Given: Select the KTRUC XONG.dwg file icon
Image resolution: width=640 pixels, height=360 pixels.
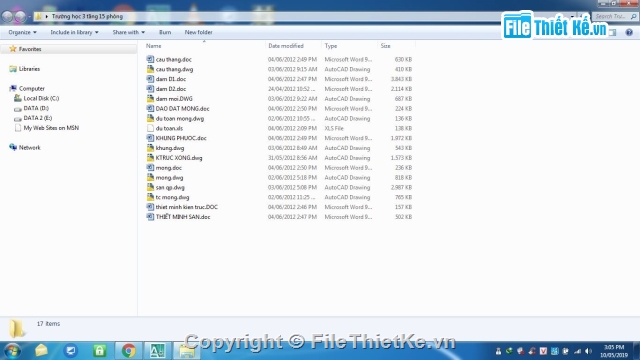Looking at the screenshot, I should pyautogui.click(x=150, y=158).
